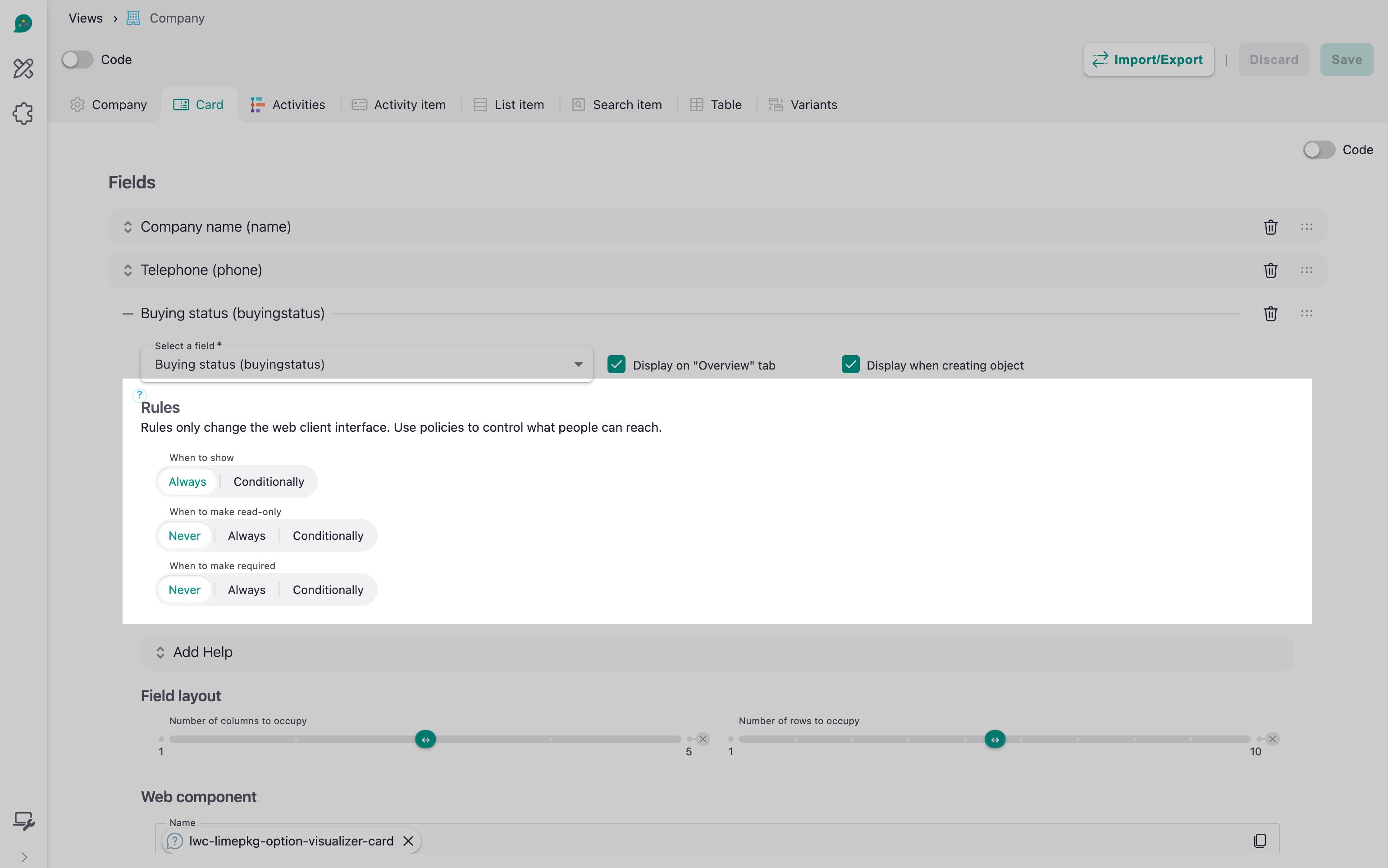1388x868 pixels.
Task: Set required rule to Conditionally
Action: click(328, 589)
